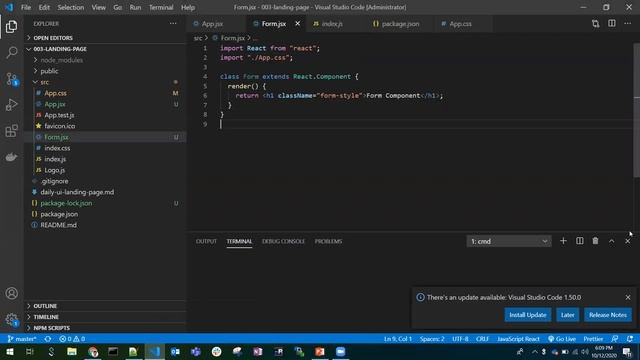Switch to the Output panel tab
The width and height of the screenshot is (640, 360).
[206, 241]
